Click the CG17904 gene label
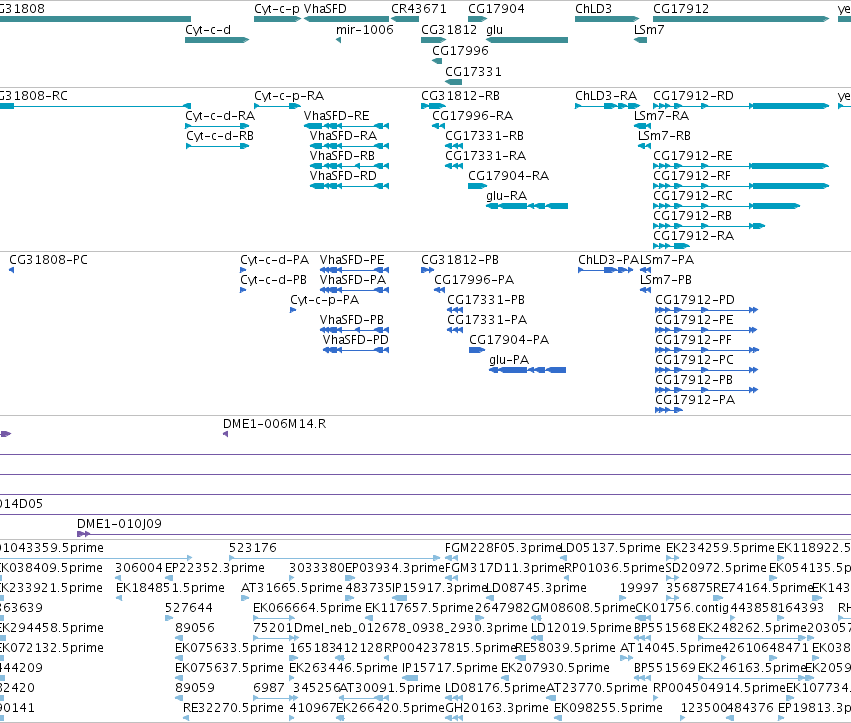 pos(497,9)
